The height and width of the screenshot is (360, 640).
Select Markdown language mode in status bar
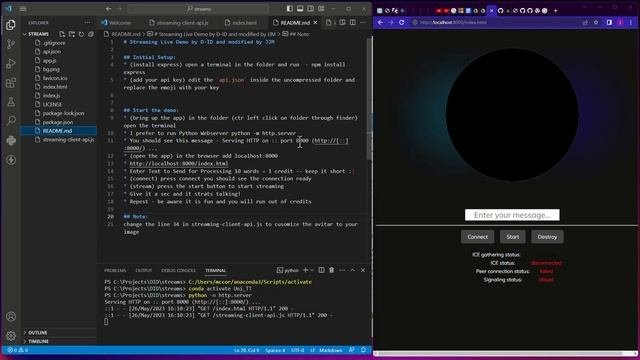[330, 350]
